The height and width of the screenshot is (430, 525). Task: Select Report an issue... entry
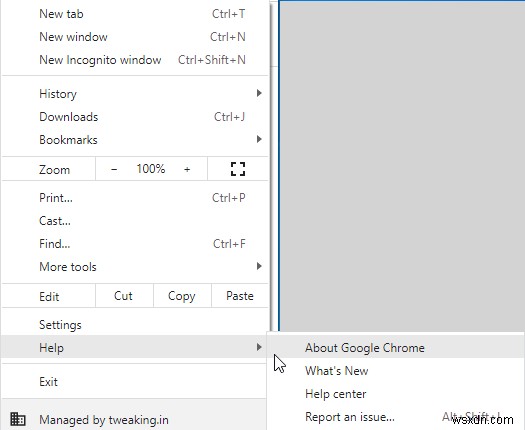coord(395,417)
